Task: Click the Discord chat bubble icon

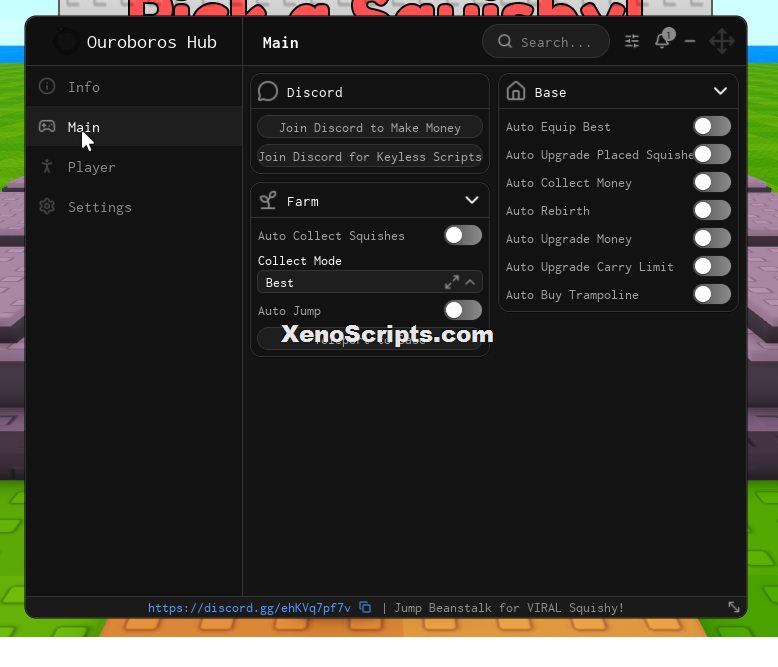Action: pos(268,91)
